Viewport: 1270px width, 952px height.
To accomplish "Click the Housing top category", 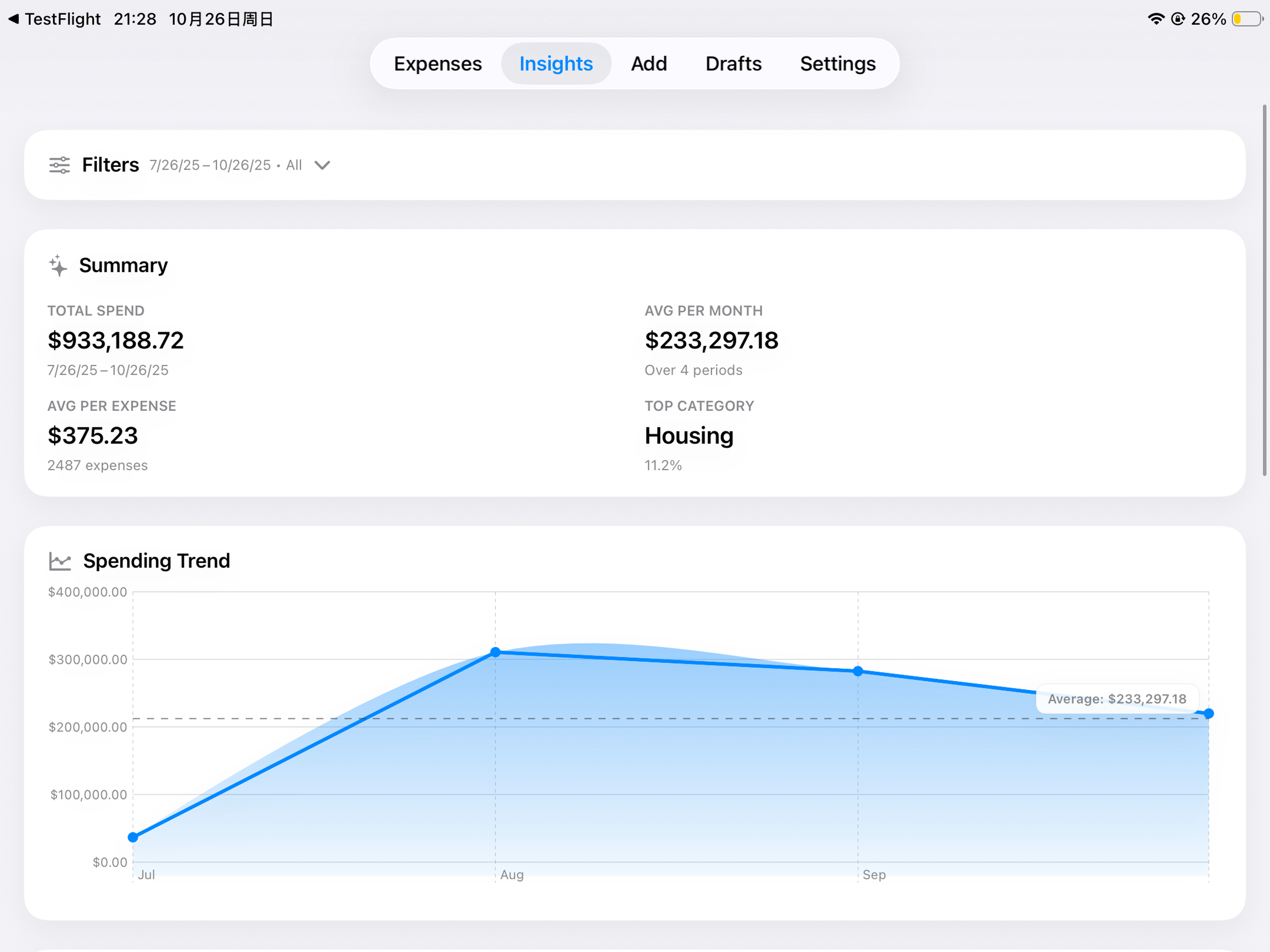I will pos(689,436).
